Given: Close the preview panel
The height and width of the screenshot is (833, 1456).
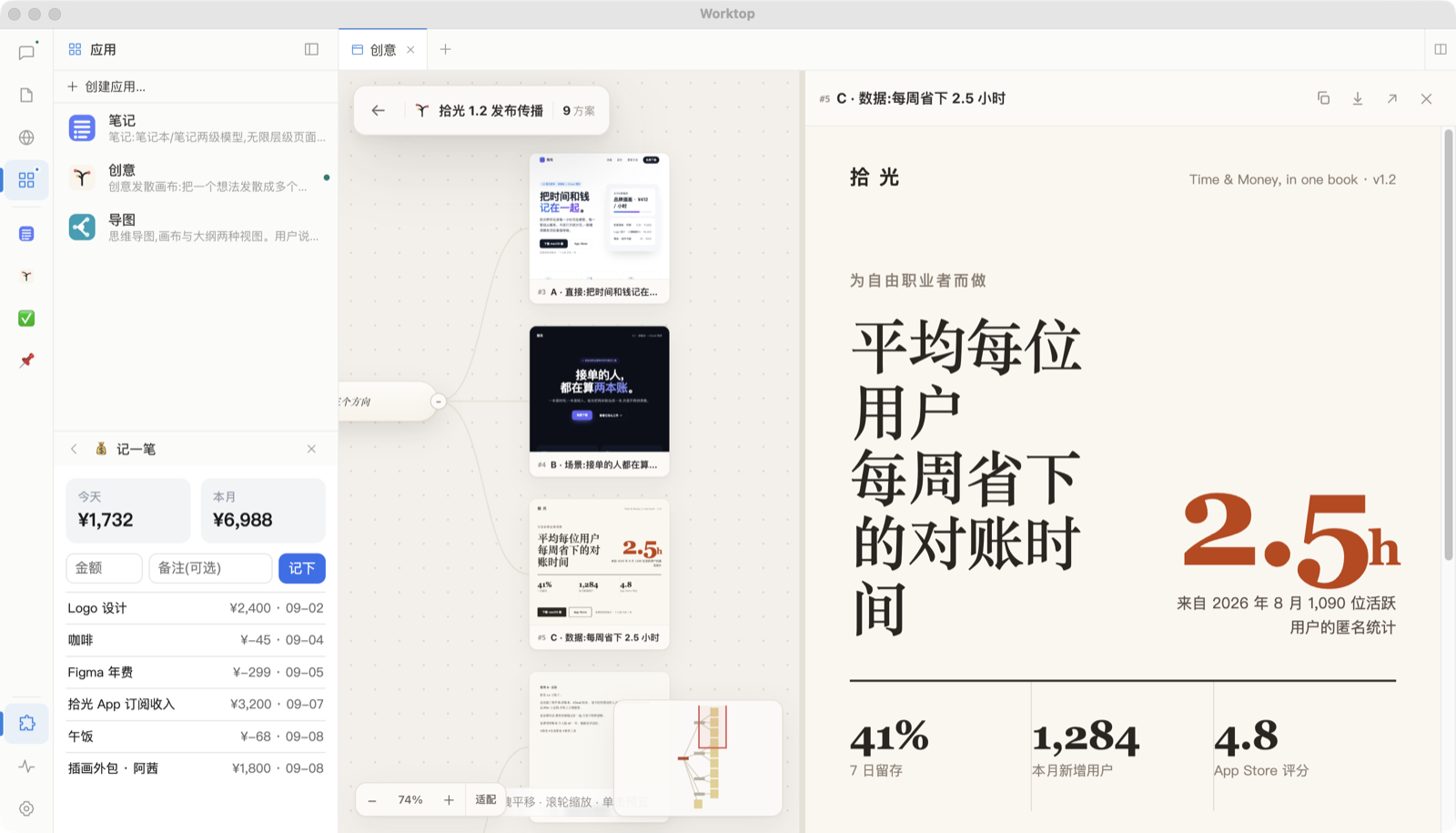Looking at the screenshot, I should [x=1426, y=98].
